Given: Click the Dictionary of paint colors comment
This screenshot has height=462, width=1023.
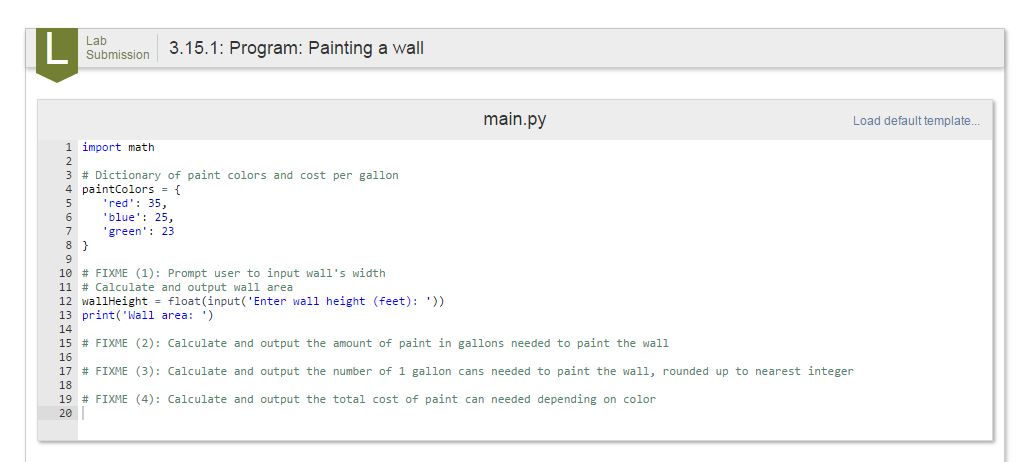Looking at the screenshot, I should pyautogui.click(x=240, y=176).
